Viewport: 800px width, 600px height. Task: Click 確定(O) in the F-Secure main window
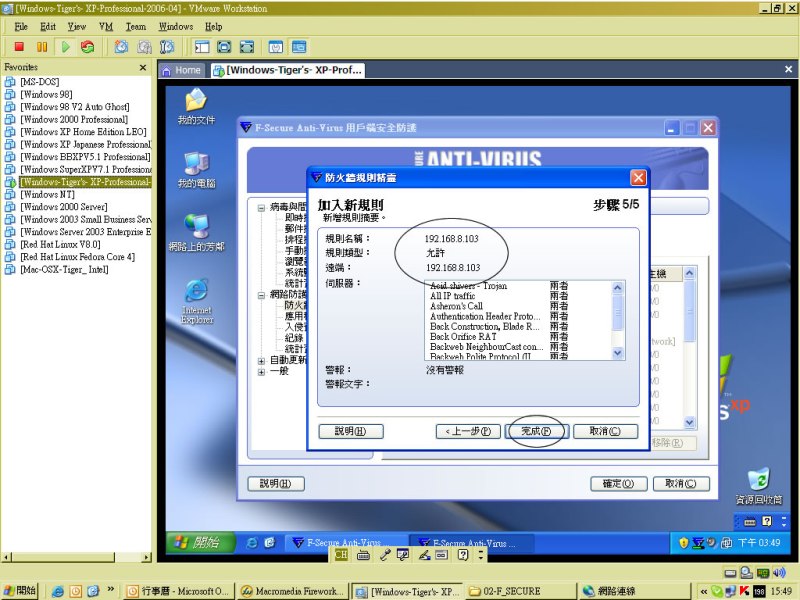(x=618, y=484)
